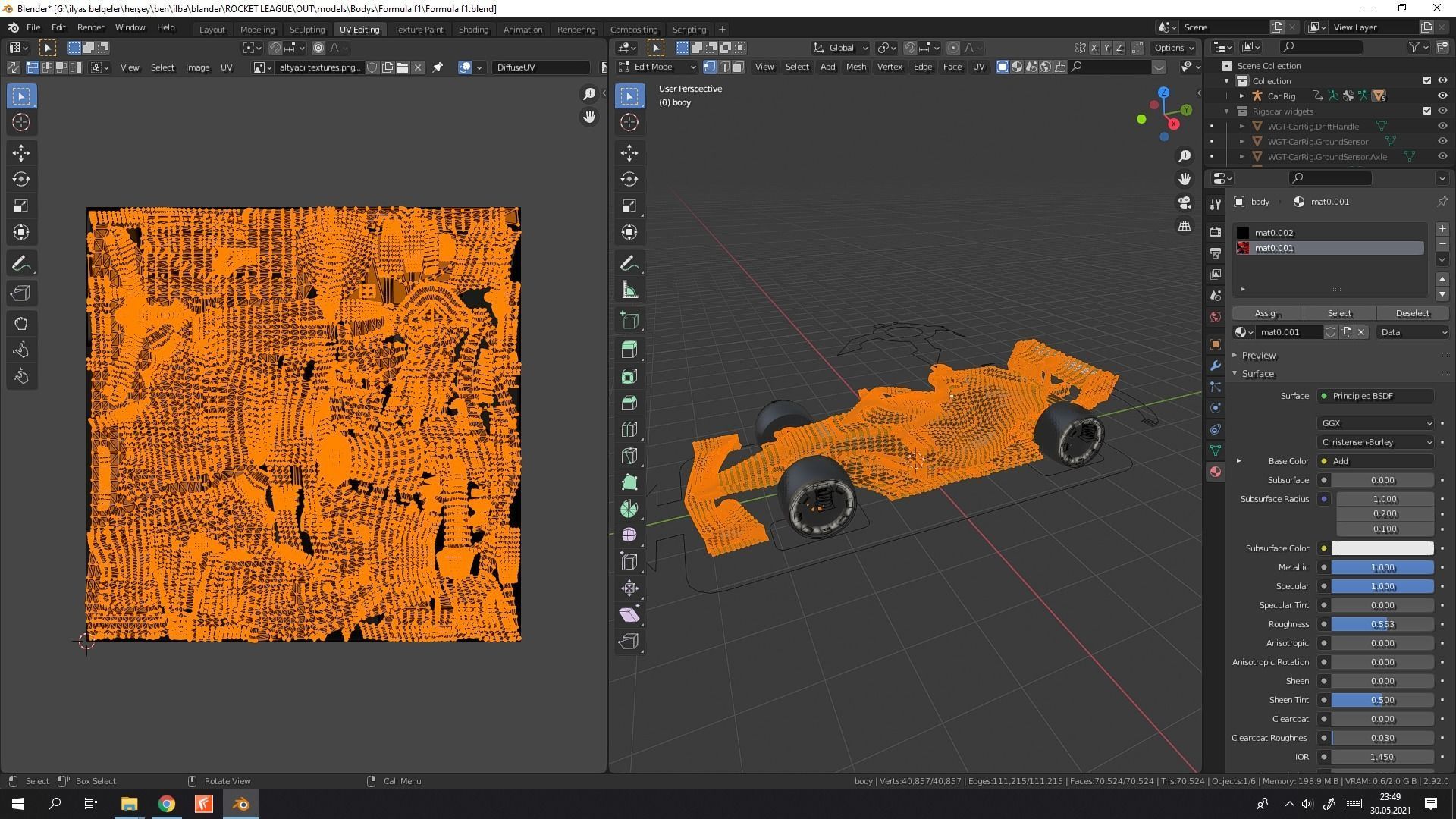Click the pan hand icon in 3D viewport

click(1185, 179)
